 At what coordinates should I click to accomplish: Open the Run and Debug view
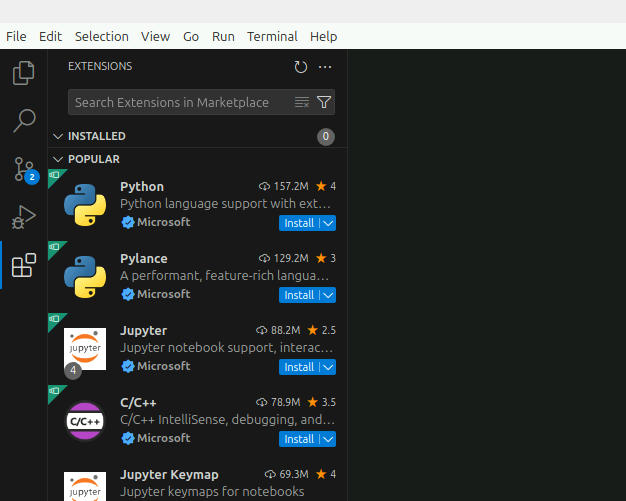23,217
